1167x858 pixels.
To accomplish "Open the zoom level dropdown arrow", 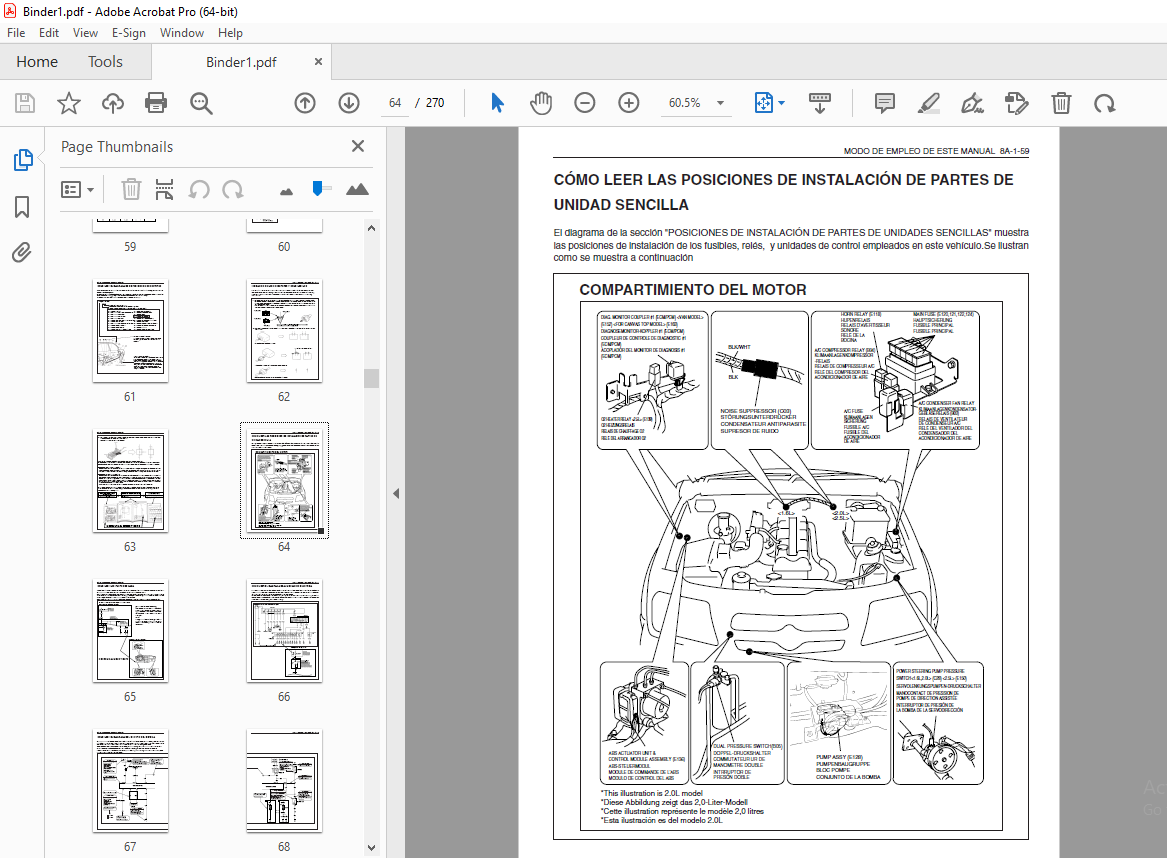I will [720, 103].
